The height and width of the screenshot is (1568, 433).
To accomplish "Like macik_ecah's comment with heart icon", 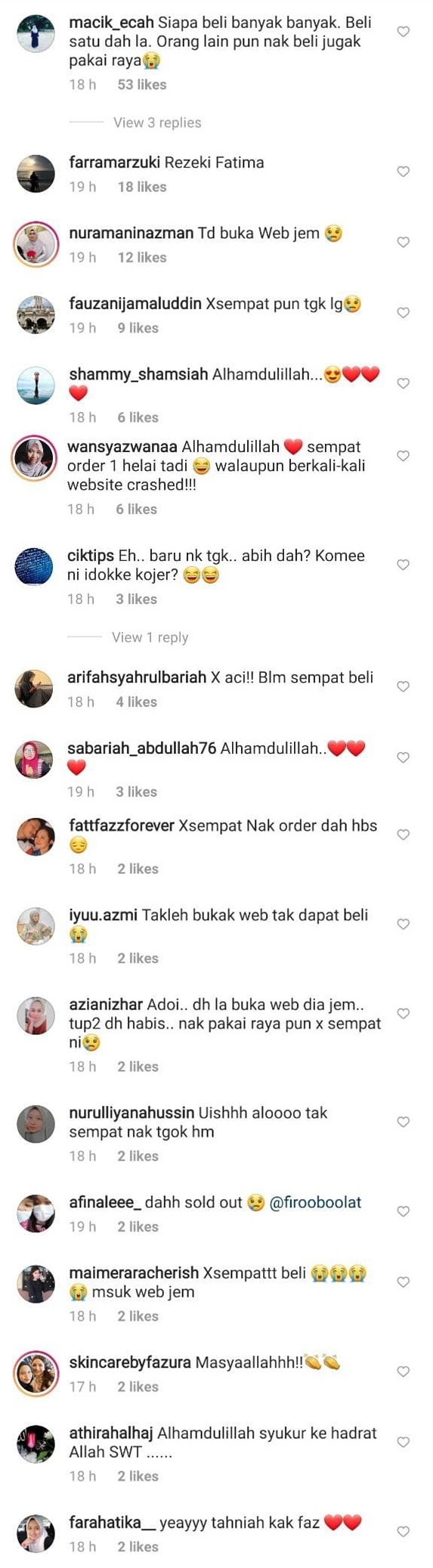I will point(404,32).
